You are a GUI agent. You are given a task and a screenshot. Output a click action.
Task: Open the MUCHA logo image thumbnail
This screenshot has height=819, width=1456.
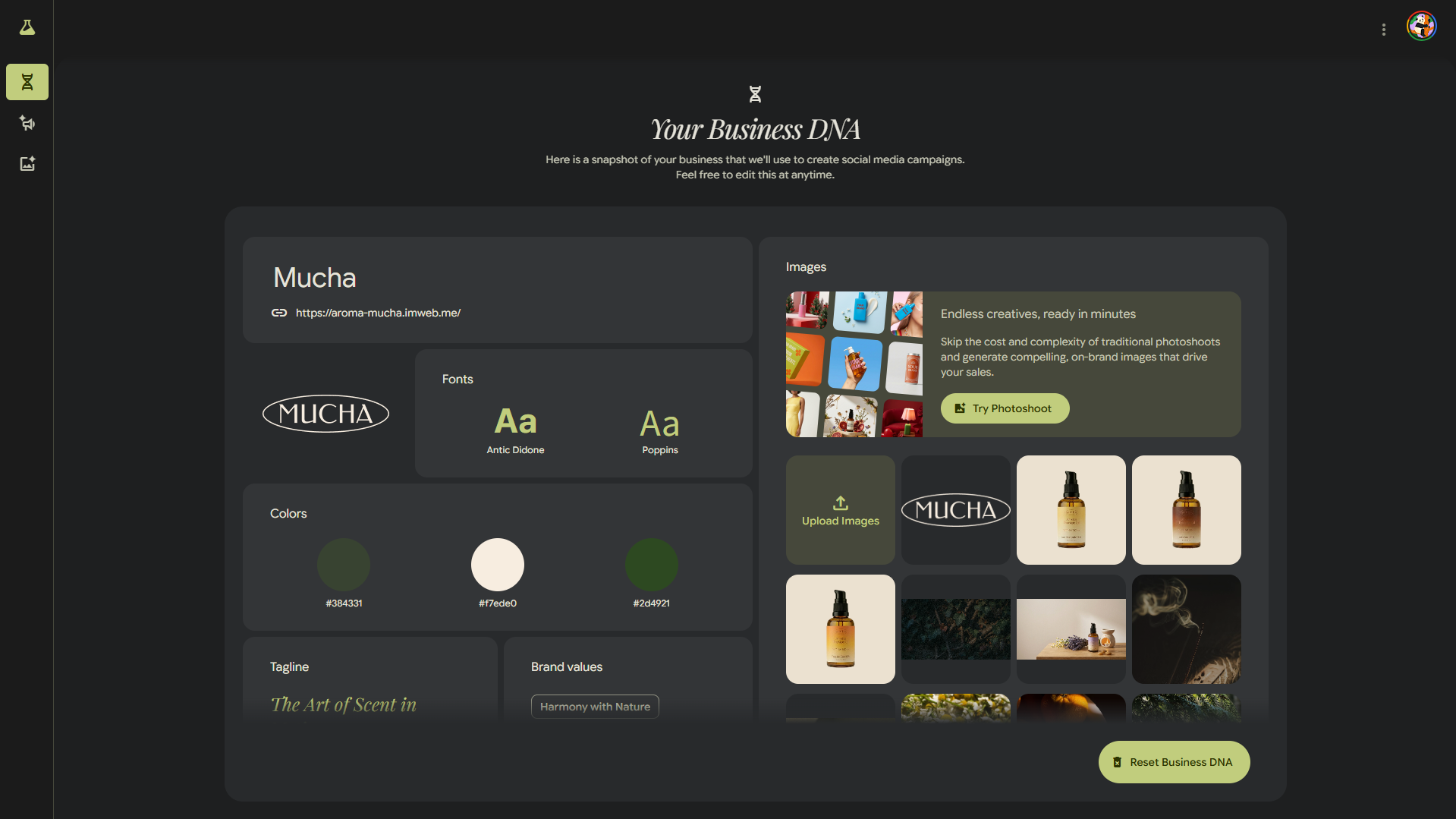(956, 510)
